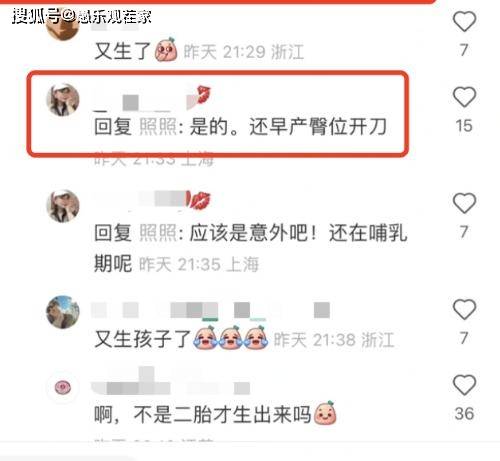The height and width of the screenshot is (461, 500).
Task: Tap the '15' like count number
Action: point(464,126)
